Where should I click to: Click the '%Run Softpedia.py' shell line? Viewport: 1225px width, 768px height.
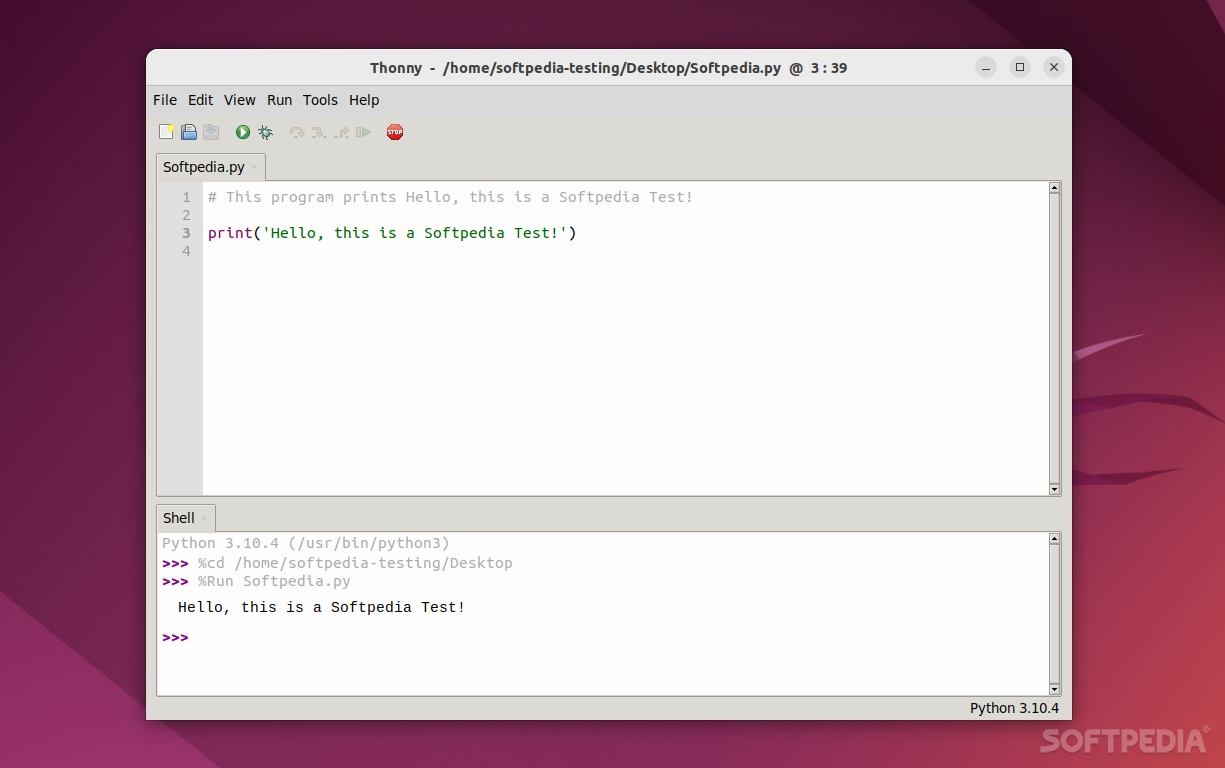274,581
